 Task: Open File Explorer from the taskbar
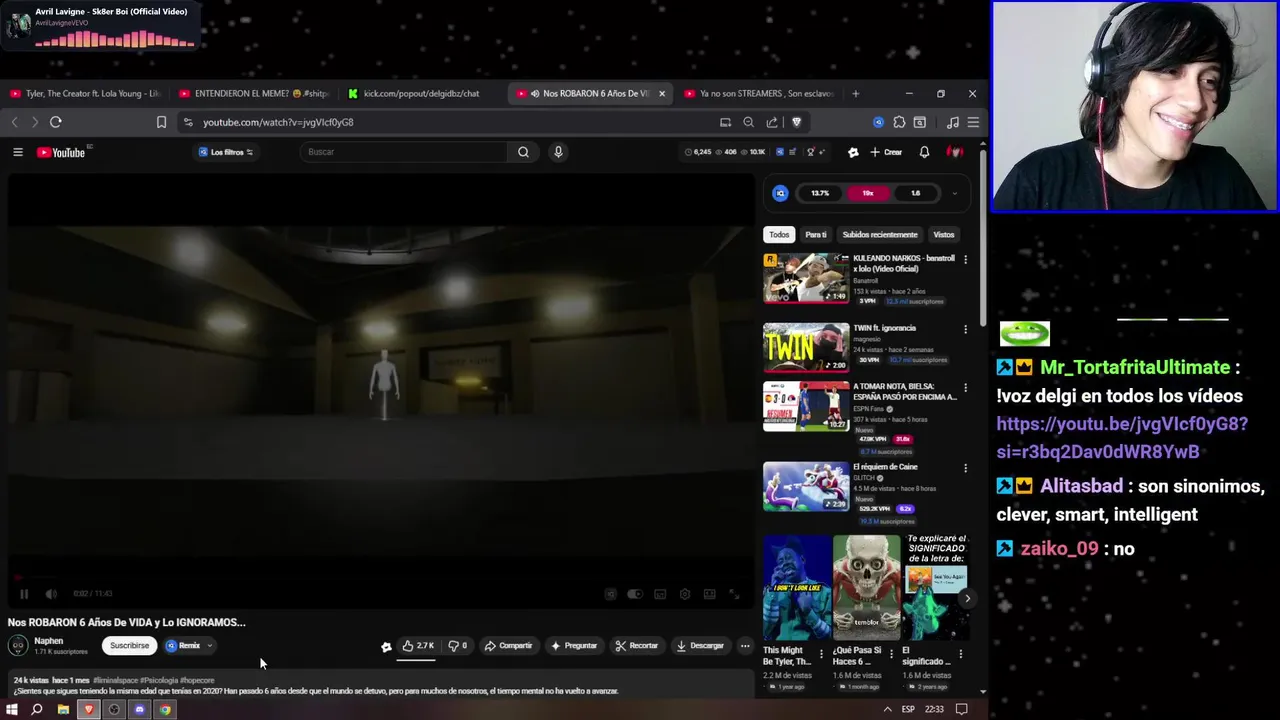(x=63, y=710)
